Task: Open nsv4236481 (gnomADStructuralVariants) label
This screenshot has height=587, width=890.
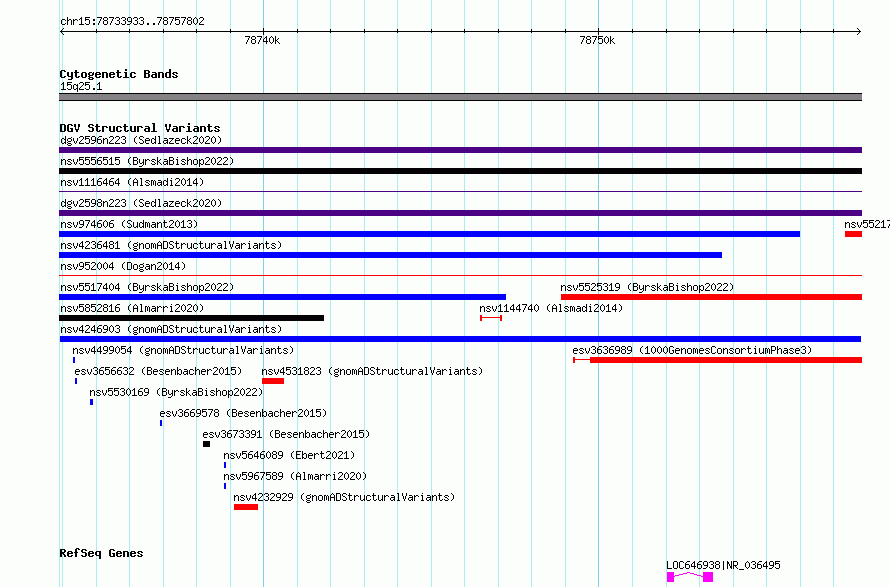Action: tap(171, 245)
